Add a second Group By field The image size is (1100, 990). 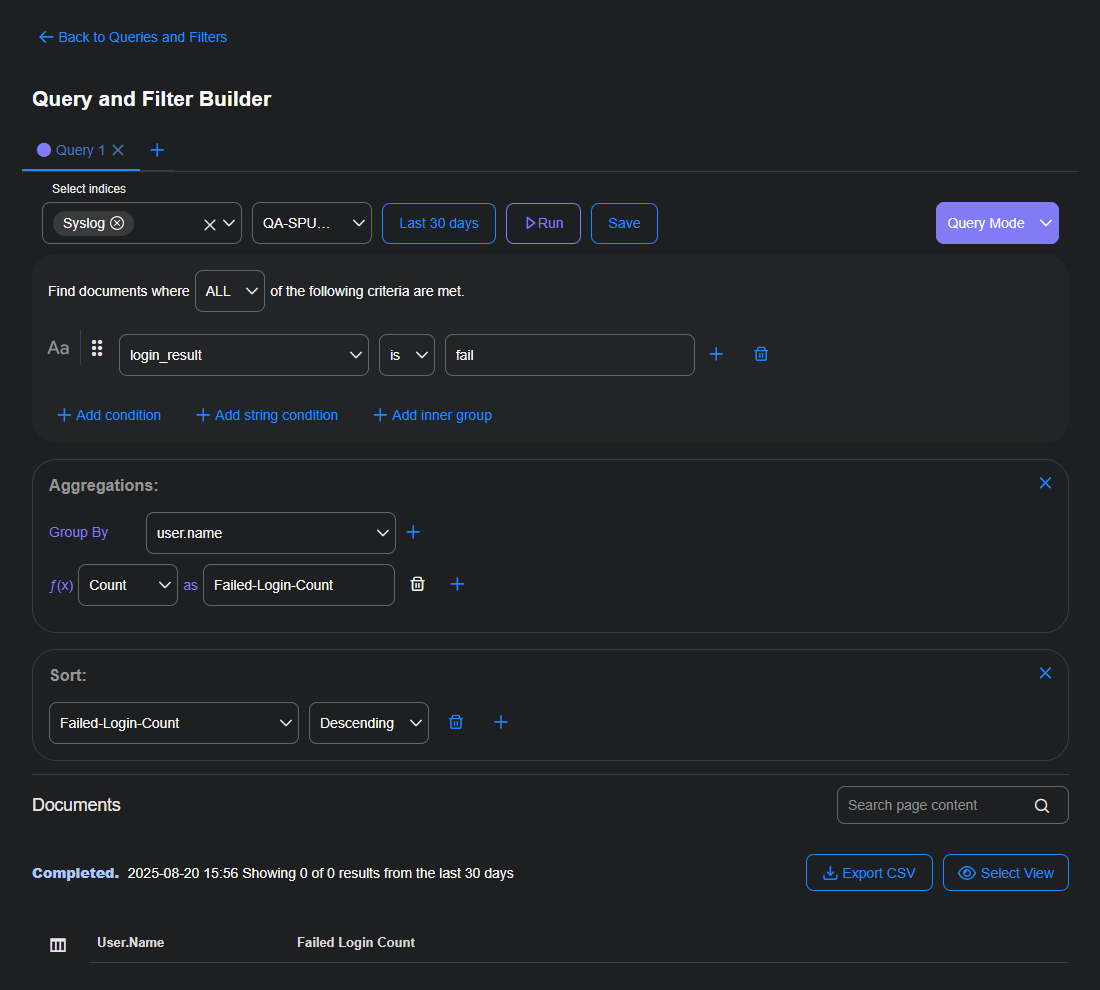413,532
